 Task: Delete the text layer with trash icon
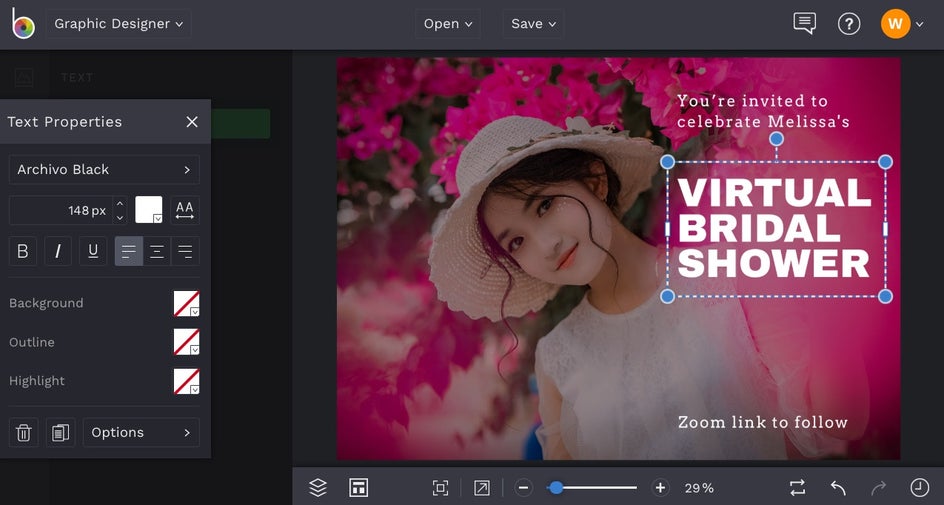pyautogui.click(x=23, y=432)
